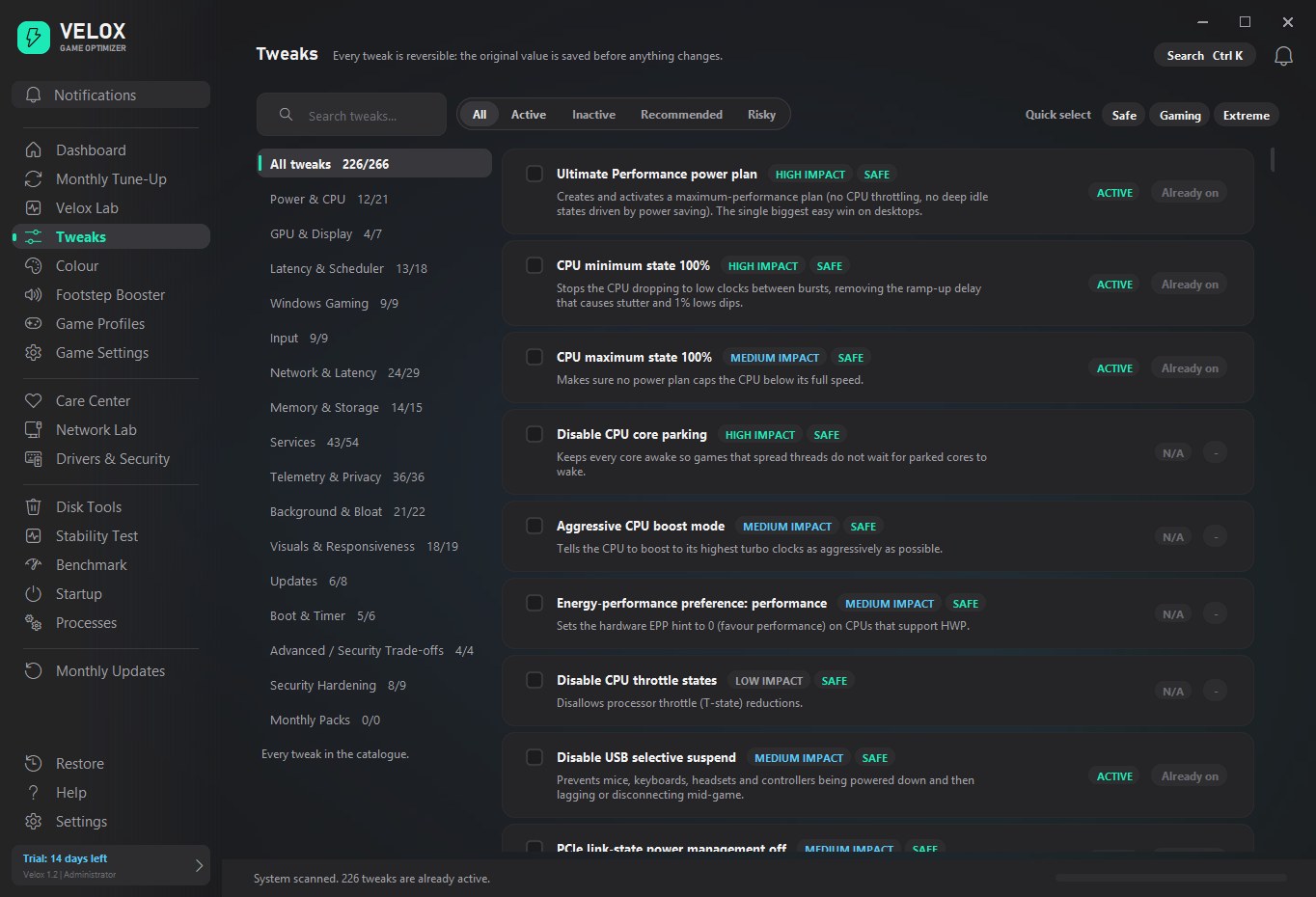1316x897 pixels.
Task: Tick the Ultimate Performance power plan checkbox
Action: 535,174
